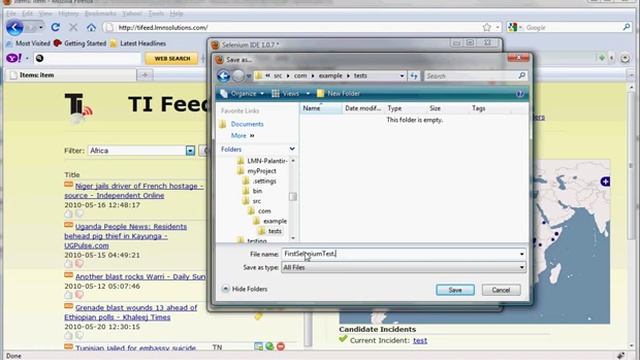Viewport: 640px width, 360px height.
Task: Sort by the Name column header
Action: click(321, 108)
